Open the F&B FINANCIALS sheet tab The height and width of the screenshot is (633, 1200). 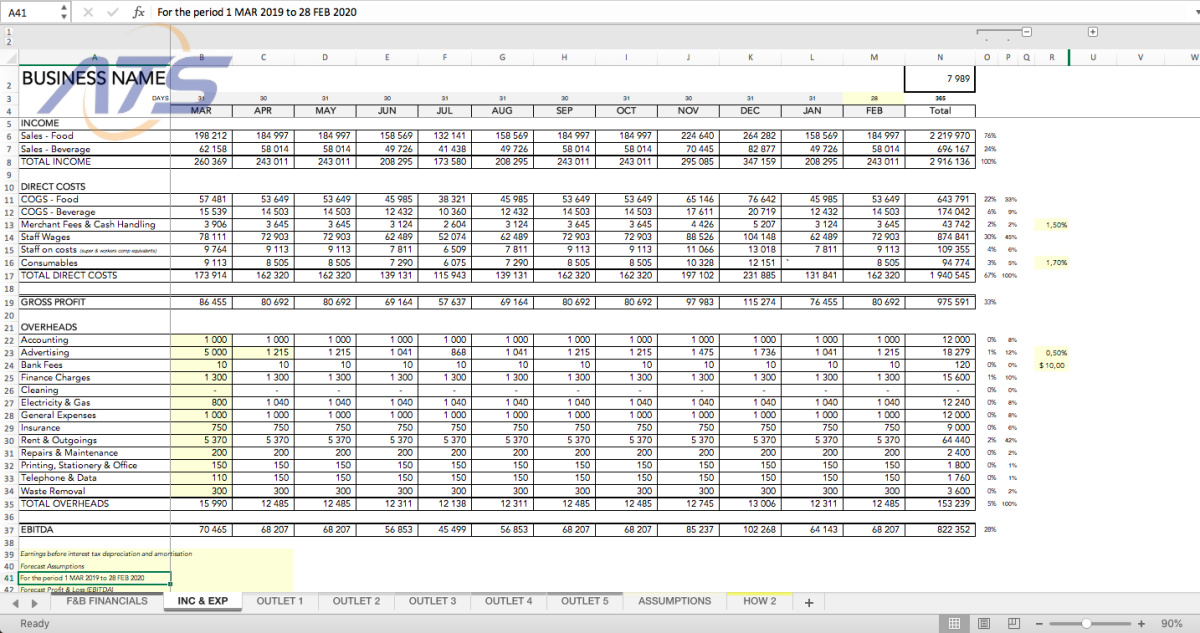[106, 601]
